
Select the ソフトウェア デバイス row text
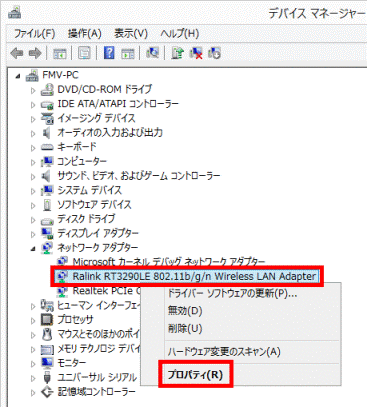(x=94, y=205)
